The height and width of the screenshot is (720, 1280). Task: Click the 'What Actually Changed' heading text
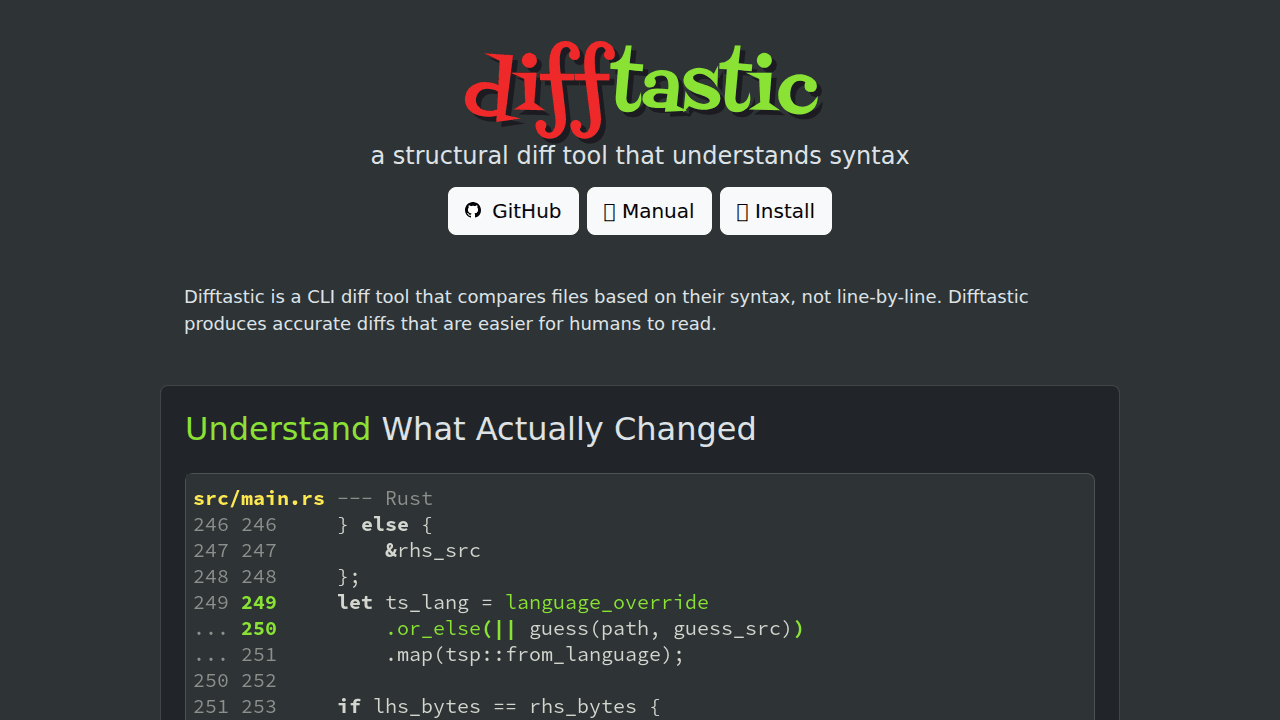(568, 428)
